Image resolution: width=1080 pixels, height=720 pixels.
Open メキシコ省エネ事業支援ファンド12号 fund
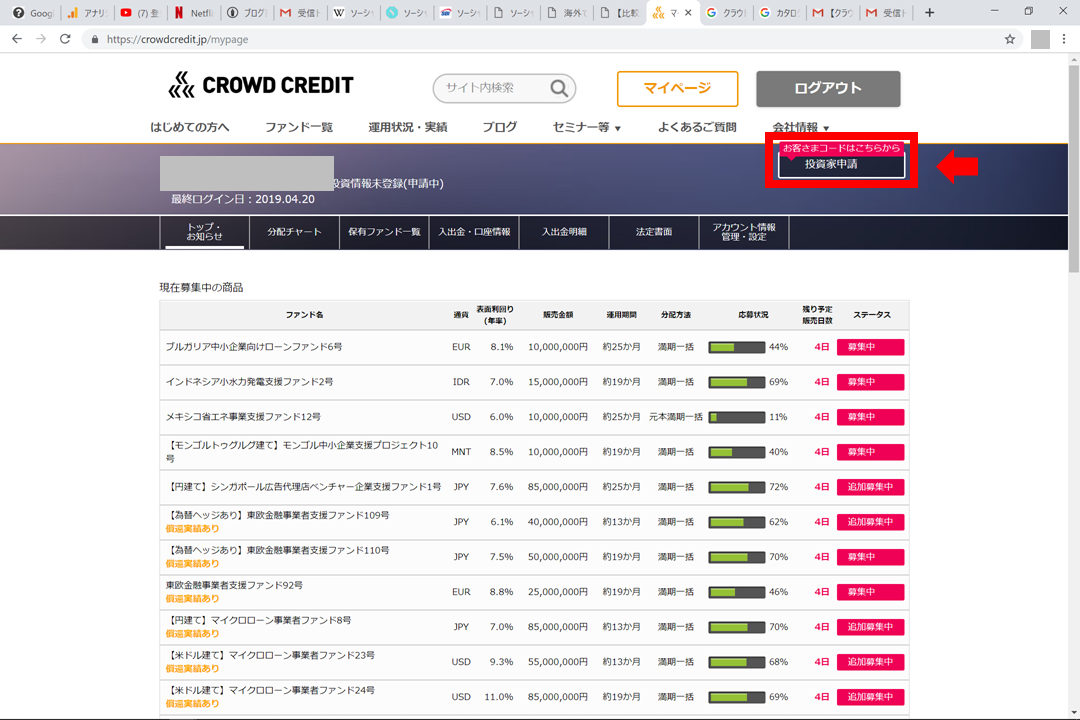point(243,417)
